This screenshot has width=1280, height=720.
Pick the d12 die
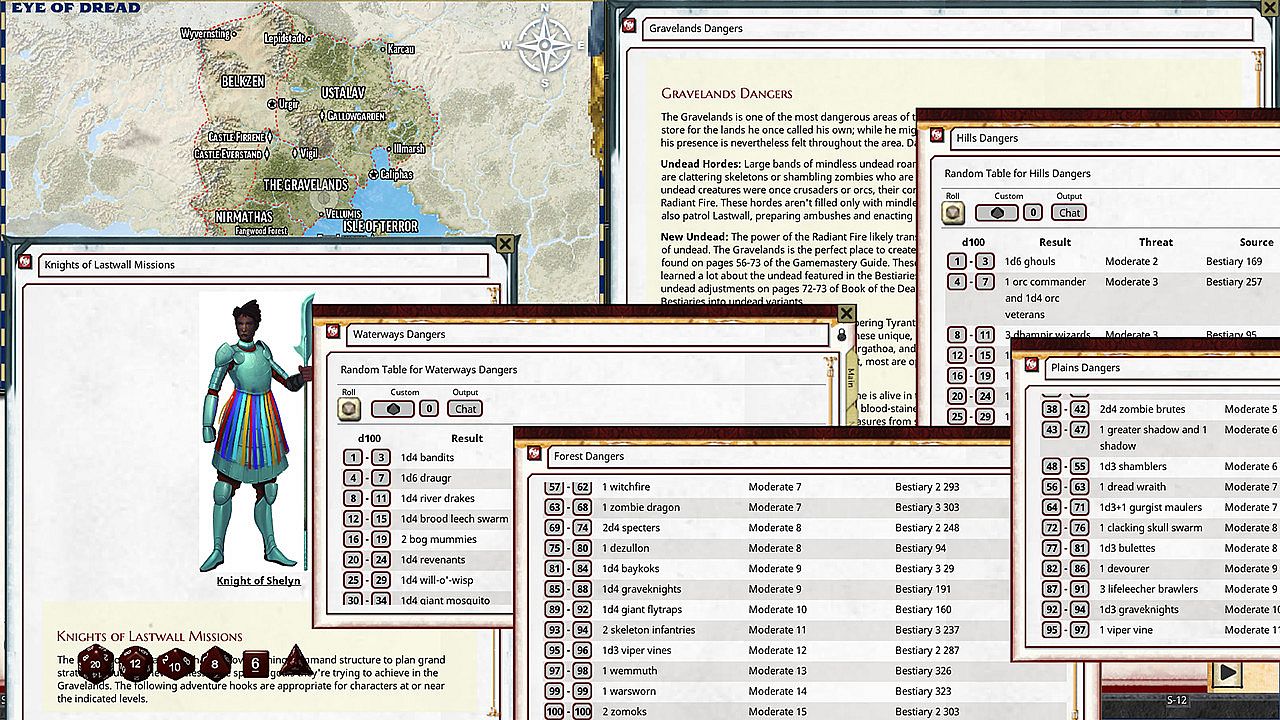(136, 662)
